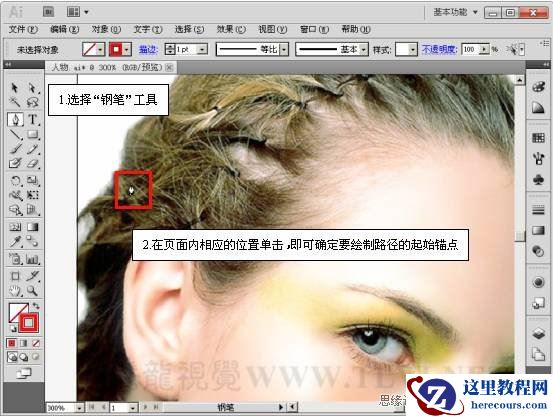Viewport: 553px width, 417px height.
Task: Open the 300% zoom level dropdown
Action: pyautogui.click(x=79, y=408)
